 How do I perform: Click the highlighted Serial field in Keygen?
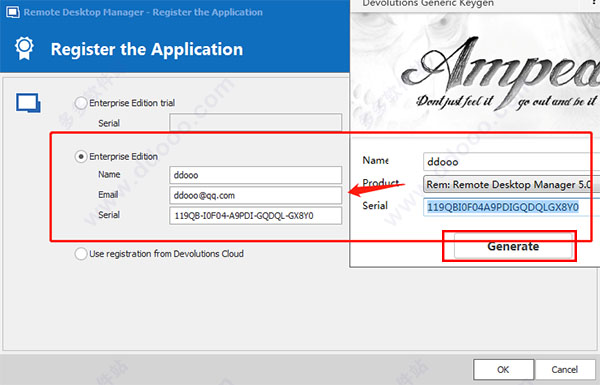(511, 207)
